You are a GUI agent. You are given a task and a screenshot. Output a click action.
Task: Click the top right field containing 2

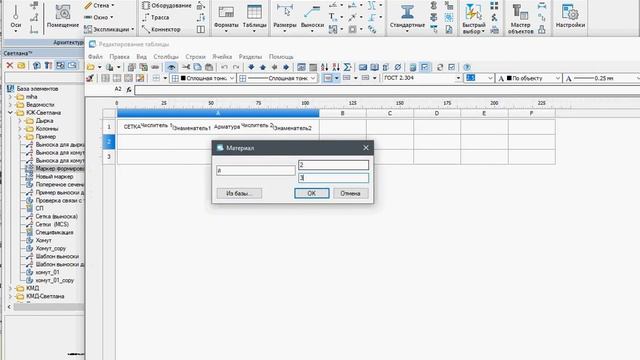point(333,165)
